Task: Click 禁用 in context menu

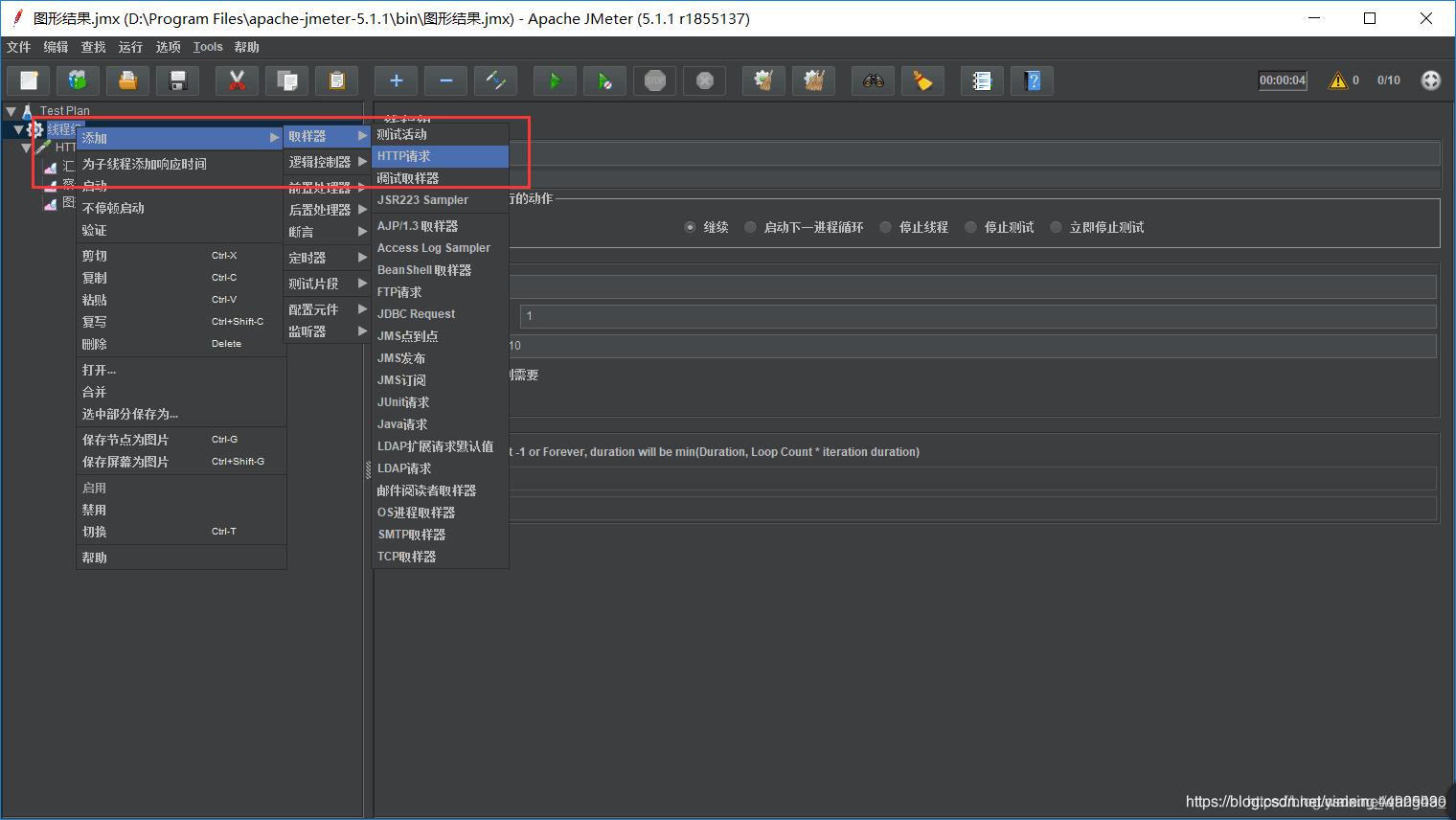Action: pos(181,510)
